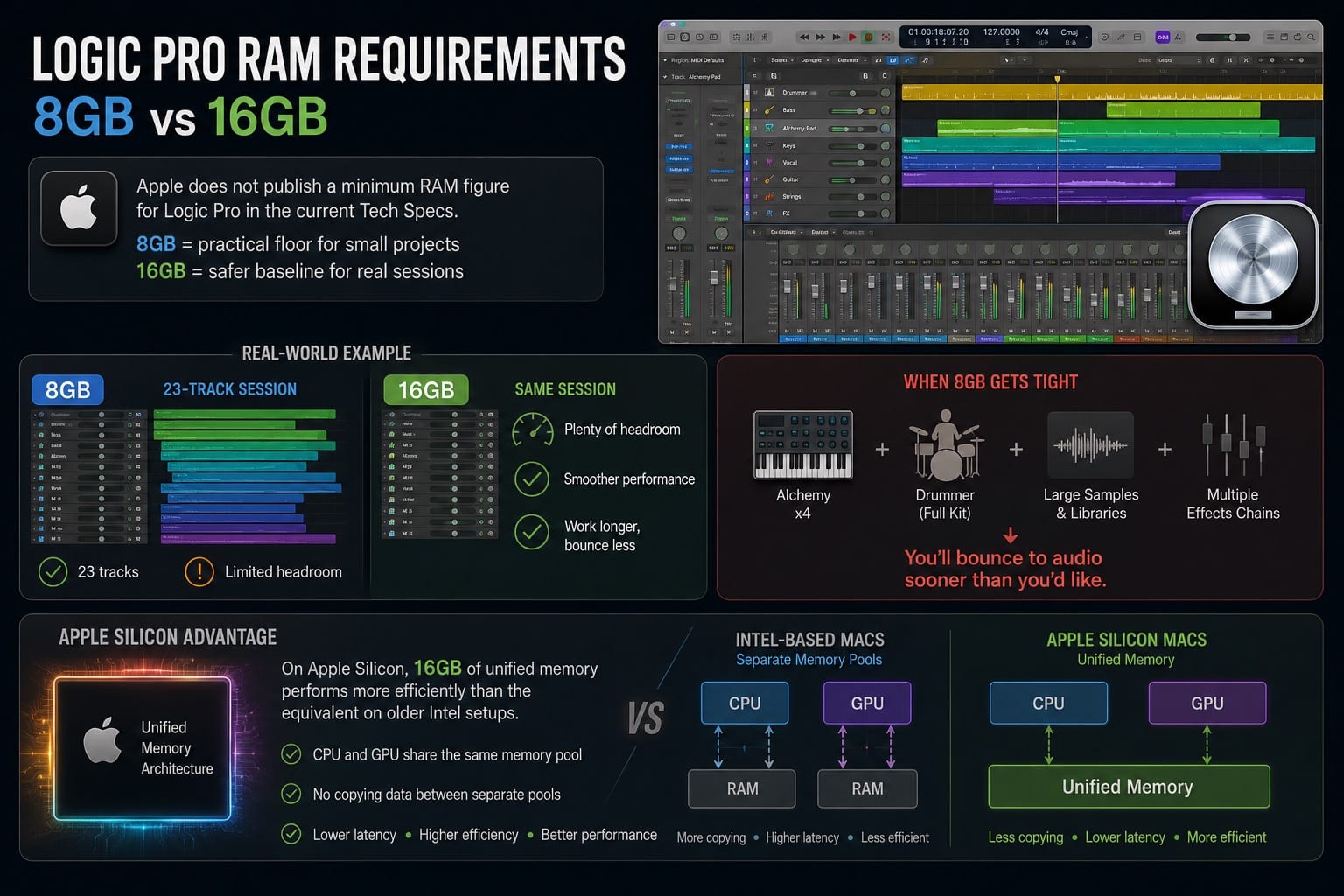Click the Alchemy Pad track pan knob
Image resolution: width=1344 pixels, height=896 pixels.
[885, 128]
